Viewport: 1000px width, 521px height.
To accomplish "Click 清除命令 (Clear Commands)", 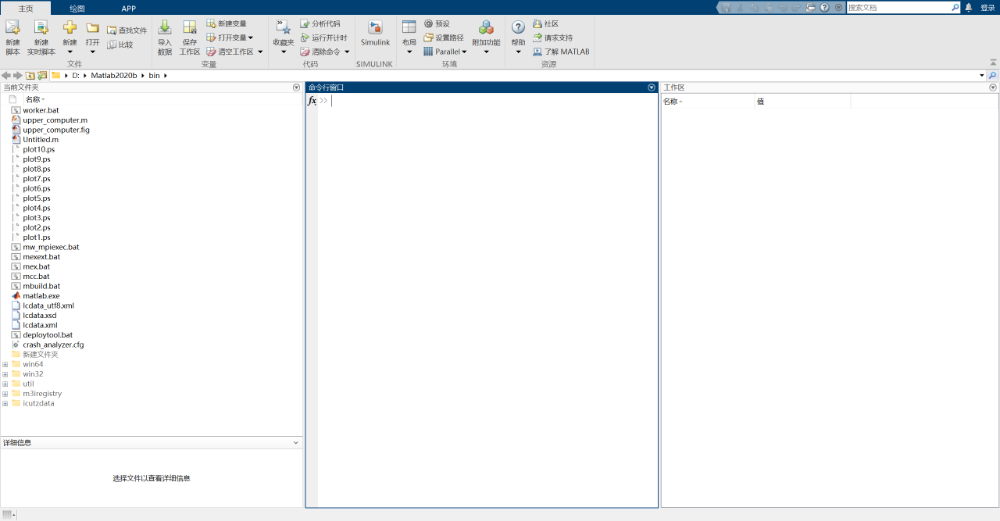I will click(x=320, y=52).
